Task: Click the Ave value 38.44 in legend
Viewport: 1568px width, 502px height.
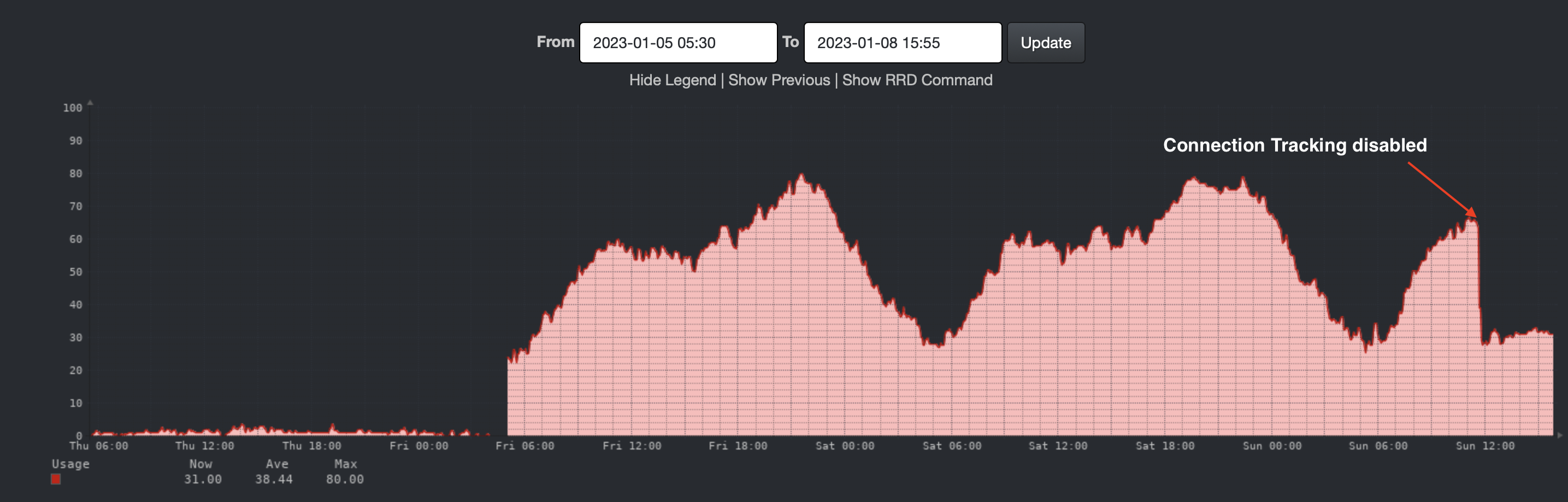Action: click(275, 480)
